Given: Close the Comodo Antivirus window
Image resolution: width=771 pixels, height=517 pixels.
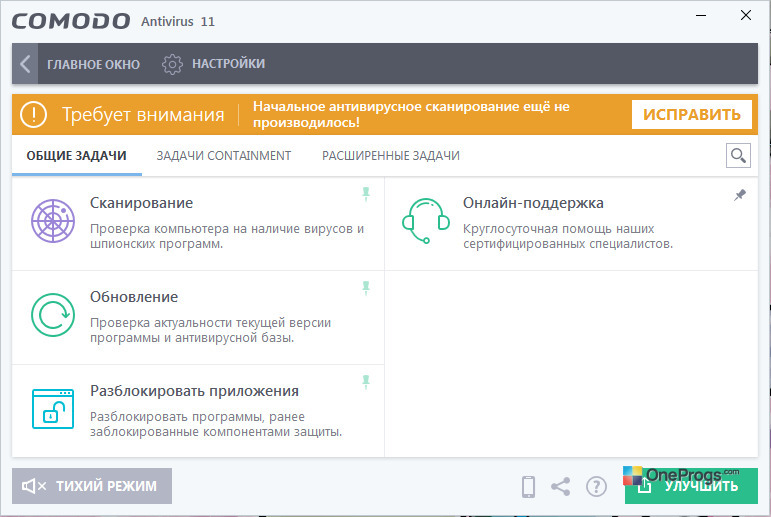Looking at the screenshot, I should click(746, 16).
